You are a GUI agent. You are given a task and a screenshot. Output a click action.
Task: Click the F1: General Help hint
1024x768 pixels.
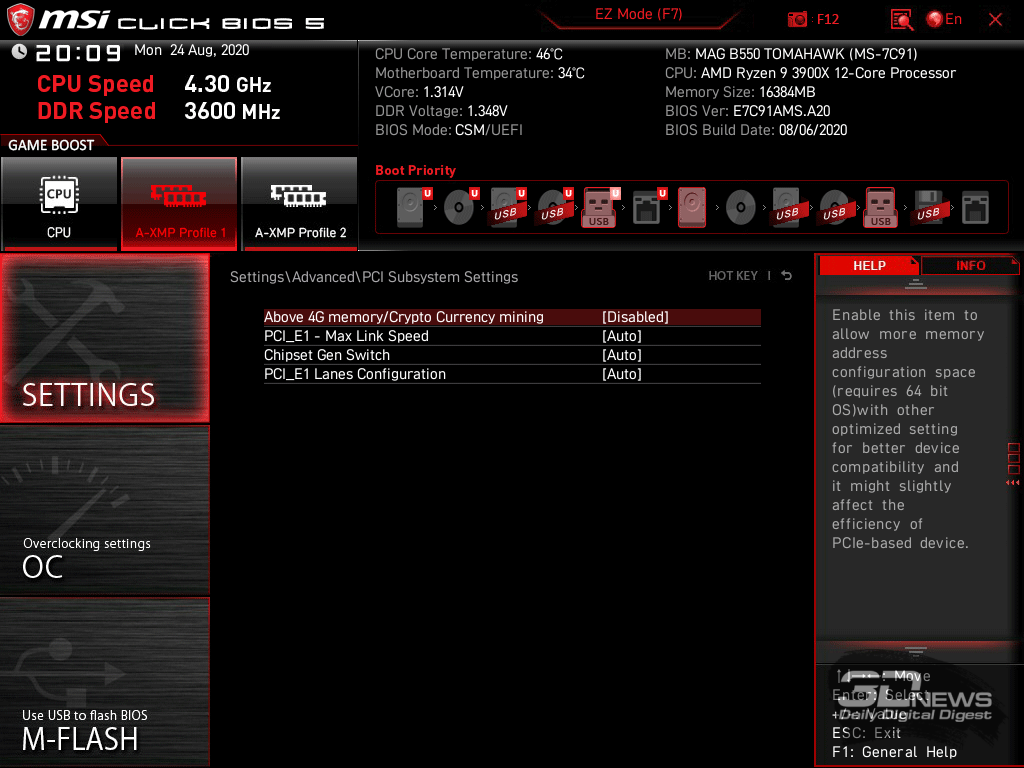point(894,752)
